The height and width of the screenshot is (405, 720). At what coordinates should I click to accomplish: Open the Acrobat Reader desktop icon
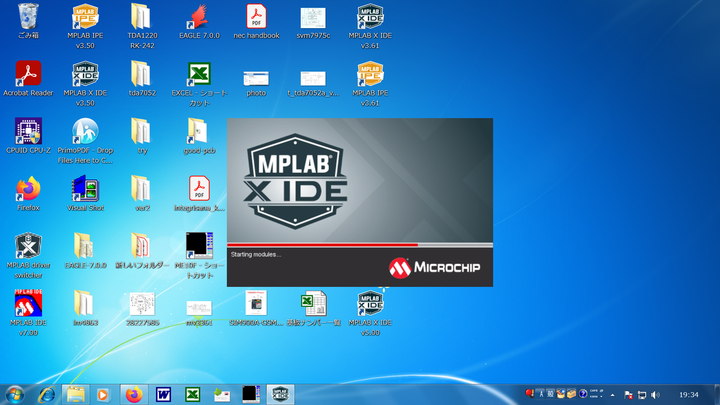[x=28, y=74]
